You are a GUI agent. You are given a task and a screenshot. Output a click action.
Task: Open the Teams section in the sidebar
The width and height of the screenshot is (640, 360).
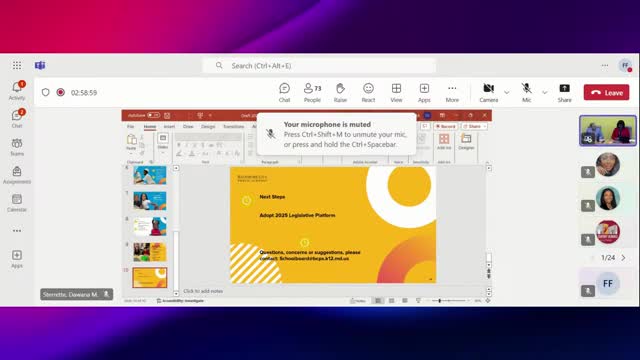click(x=17, y=147)
